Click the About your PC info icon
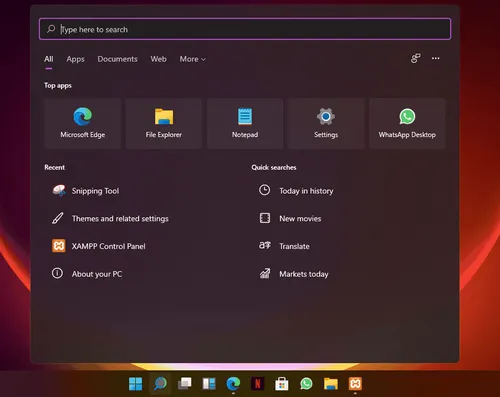This screenshot has height=397, width=500. coord(57,273)
